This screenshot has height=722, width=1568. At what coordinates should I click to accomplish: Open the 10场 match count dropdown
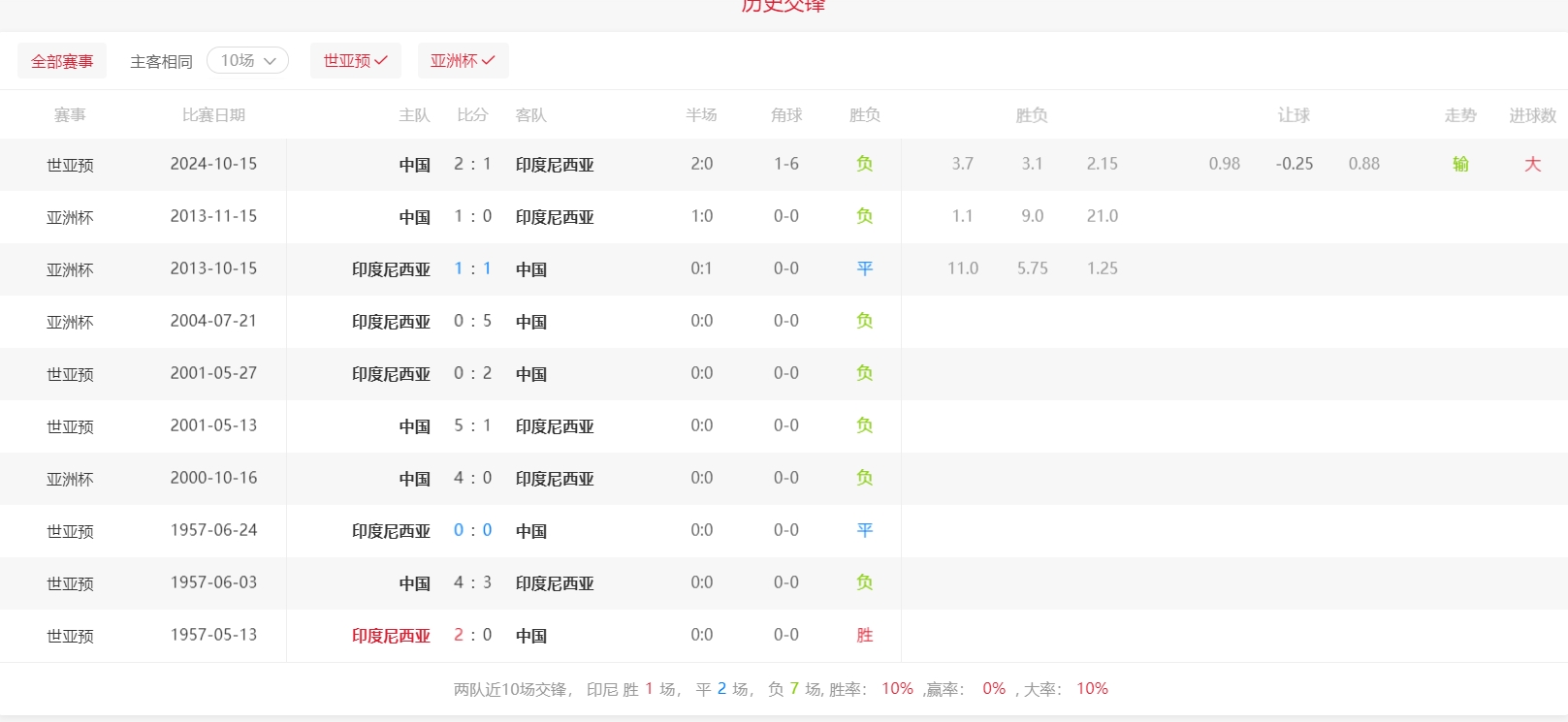tap(247, 61)
